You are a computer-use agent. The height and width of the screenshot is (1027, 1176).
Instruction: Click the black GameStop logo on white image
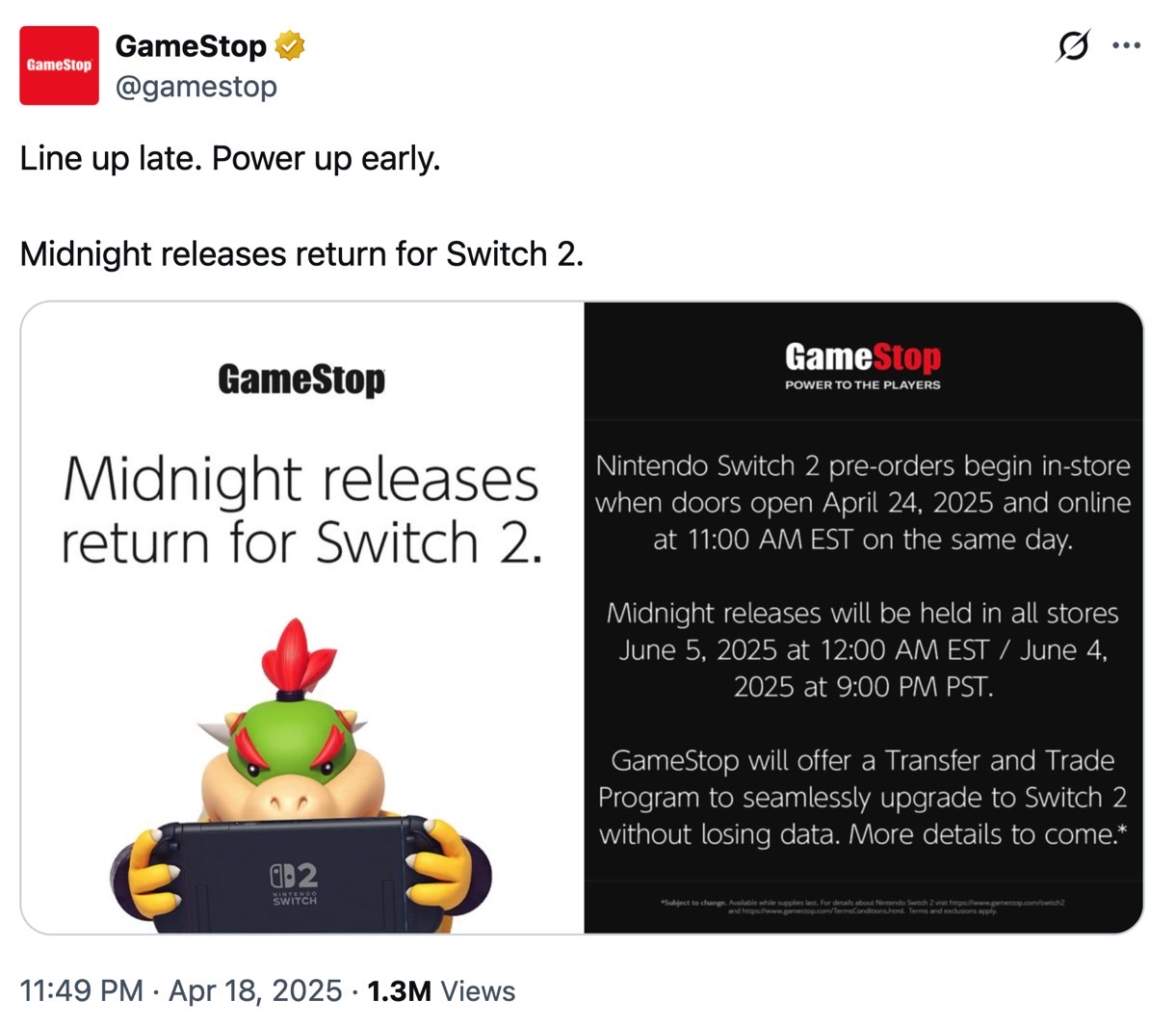(x=301, y=380)
